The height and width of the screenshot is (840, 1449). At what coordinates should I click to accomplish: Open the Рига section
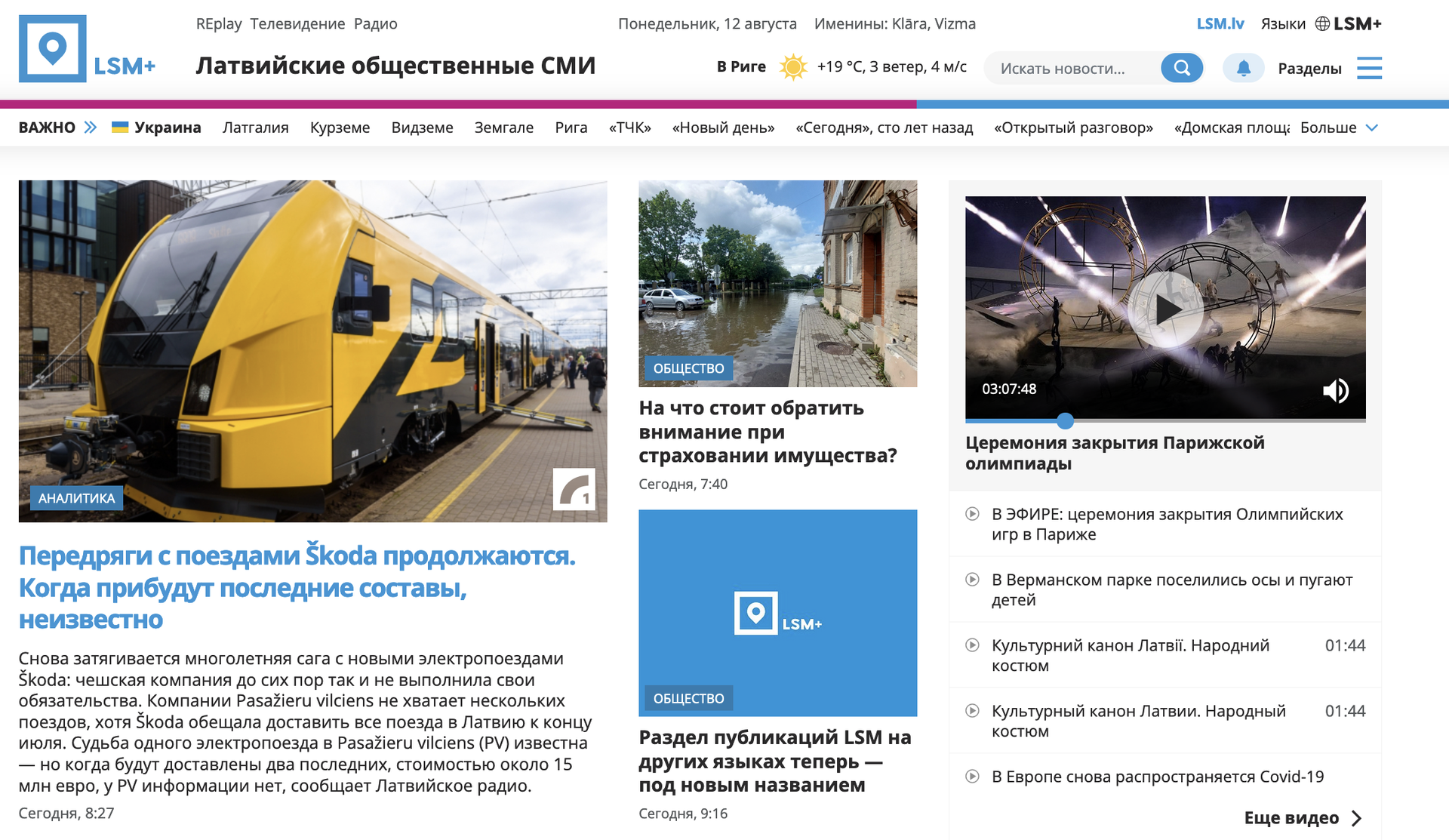pos(571,128)
